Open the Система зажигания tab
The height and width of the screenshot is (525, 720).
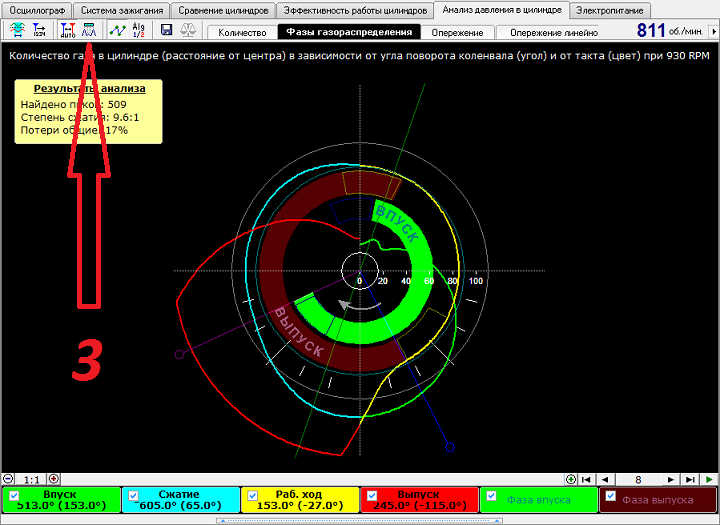(122, 10)
